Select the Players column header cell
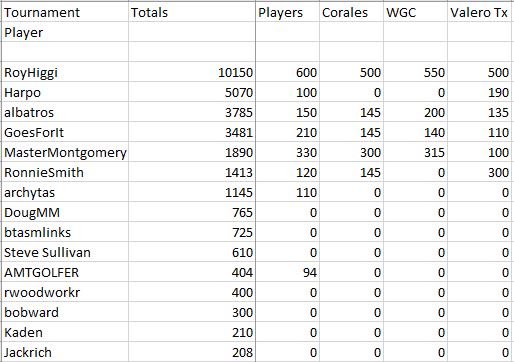Viewport: 514px width, 362px height. [287, 12]
